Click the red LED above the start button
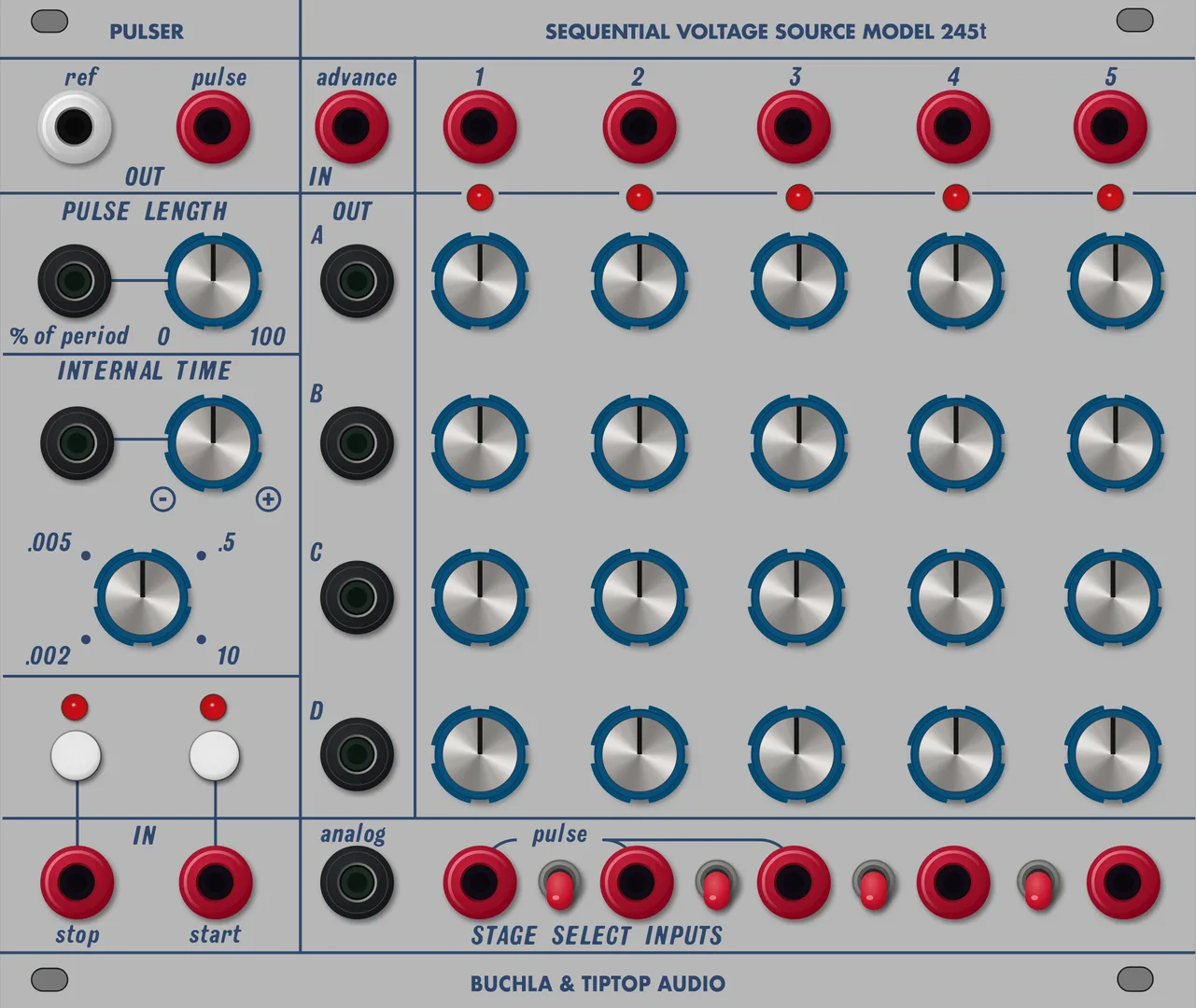 (214, 707)
